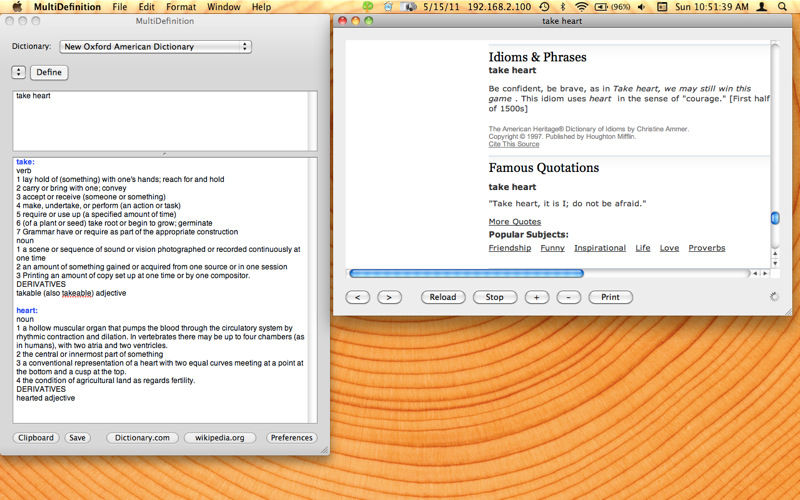800x500 pixels.
Task: Click the 'Idioms & Phrases' heading
Action: [537, 57]
